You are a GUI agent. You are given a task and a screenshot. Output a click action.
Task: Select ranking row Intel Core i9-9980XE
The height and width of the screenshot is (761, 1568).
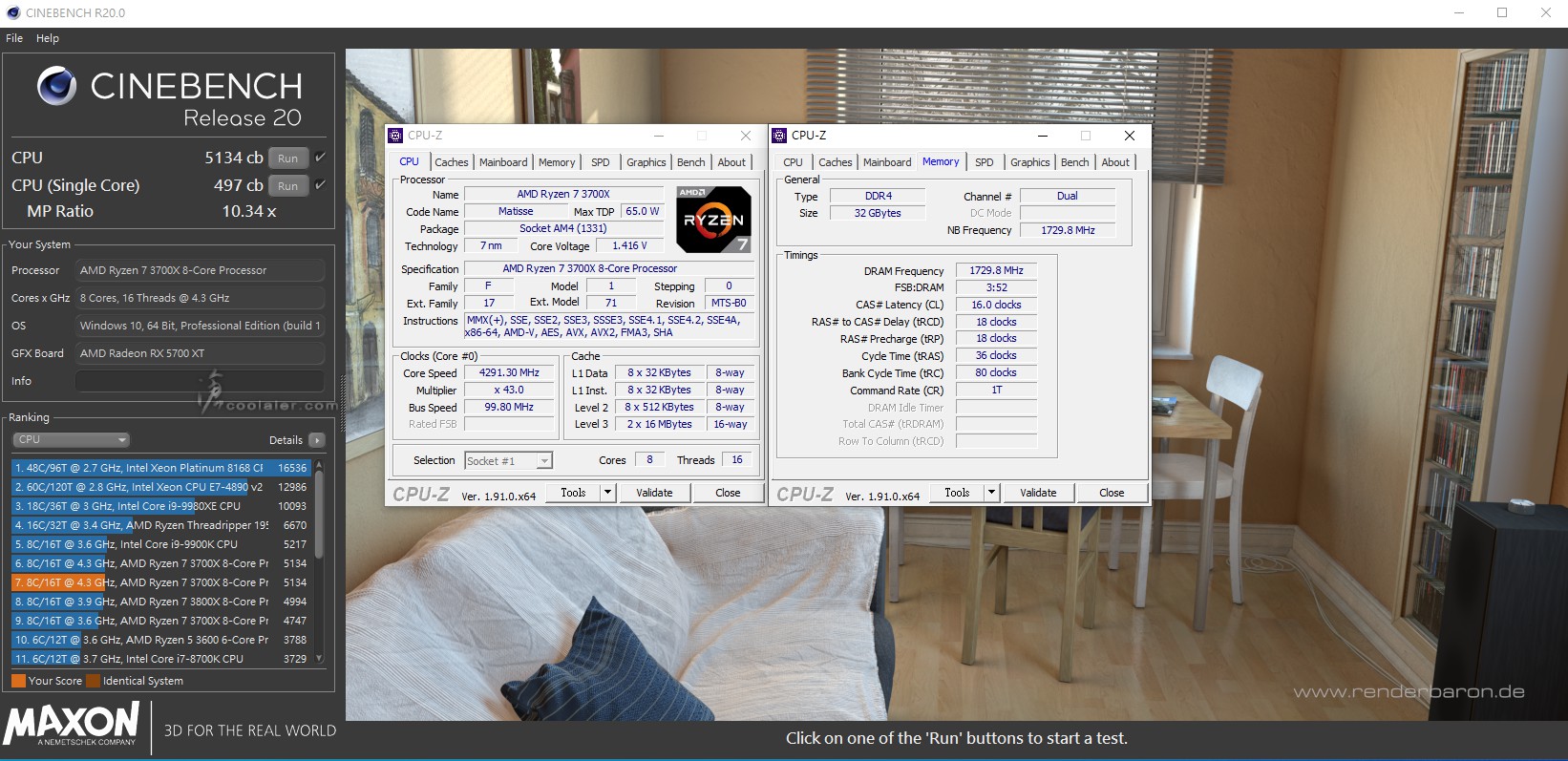(160, 506)
